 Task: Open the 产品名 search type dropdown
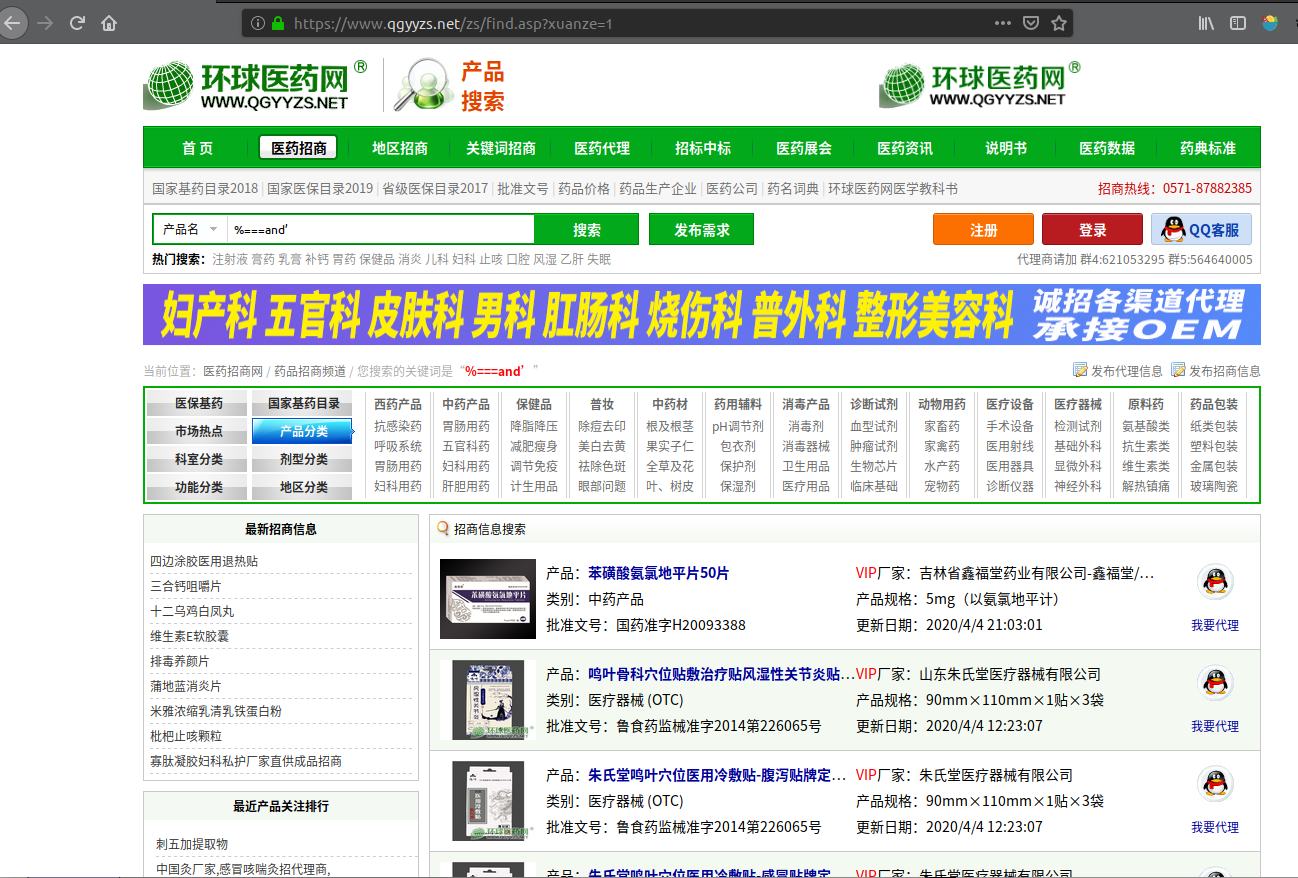tap(190, 229)
